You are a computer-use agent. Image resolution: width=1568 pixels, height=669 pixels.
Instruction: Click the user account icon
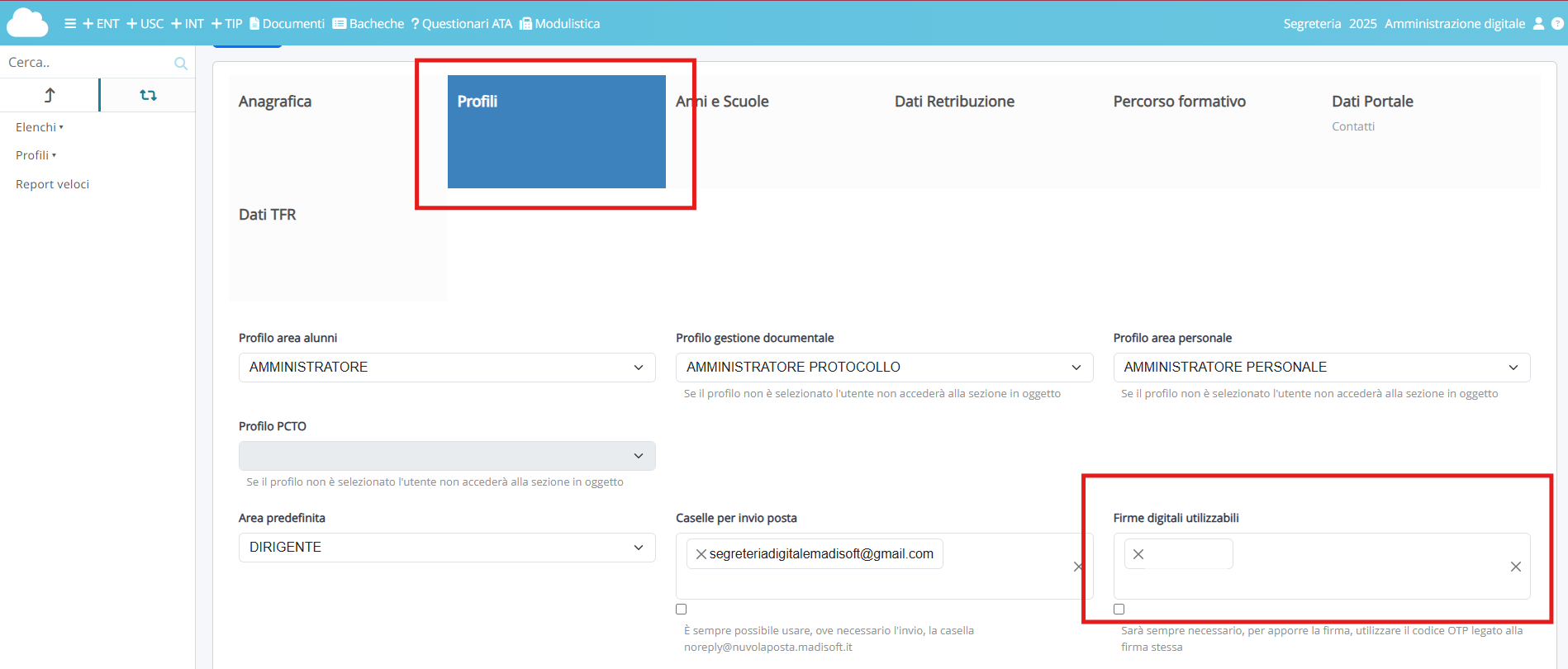pyautogui.click(x=1538, y=24)
